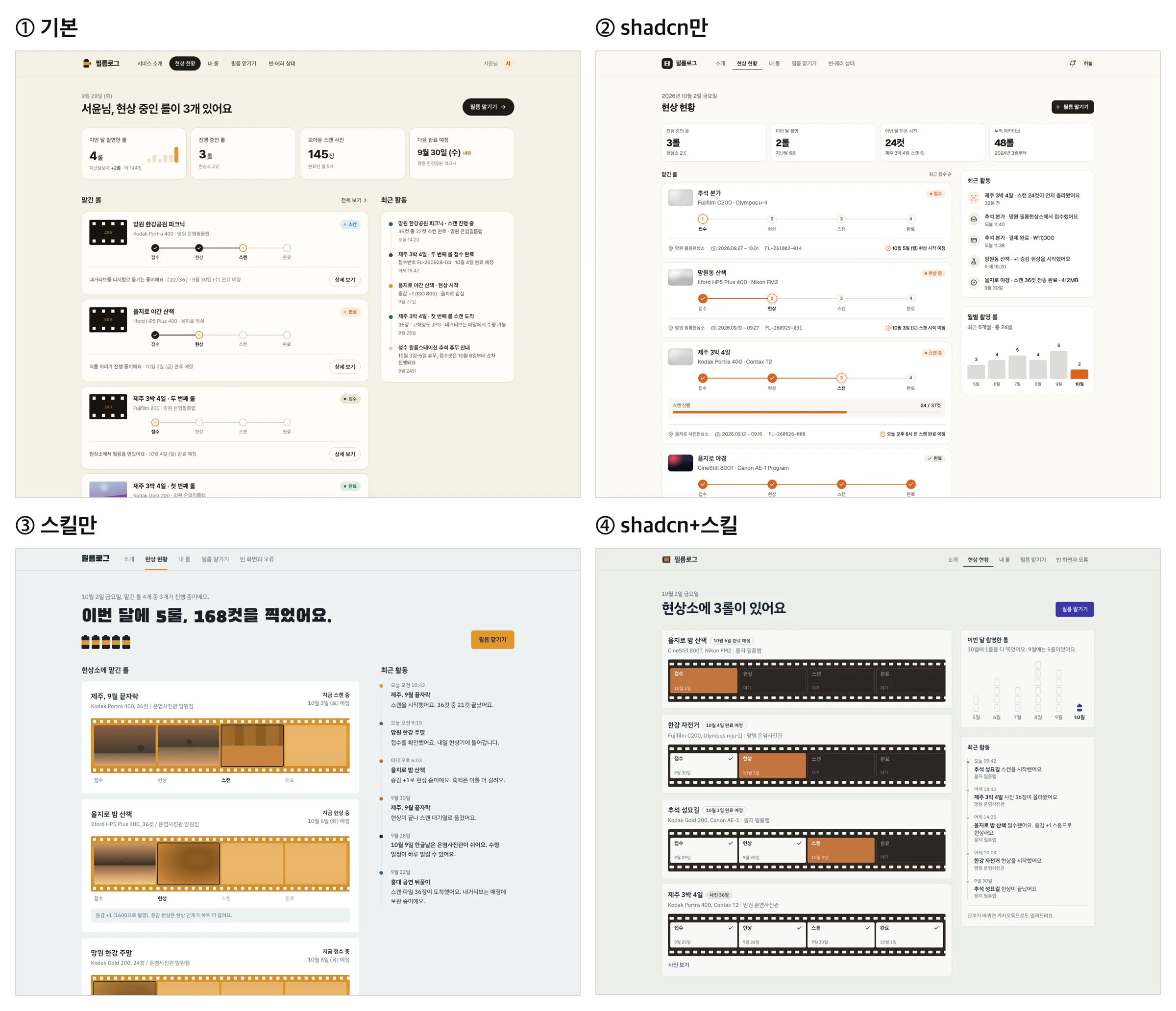Viewport: 1176px width, 1011px height.
Task: Click the film logo icon in panel ④ shadcn+스킬
Action: (666, 559)
